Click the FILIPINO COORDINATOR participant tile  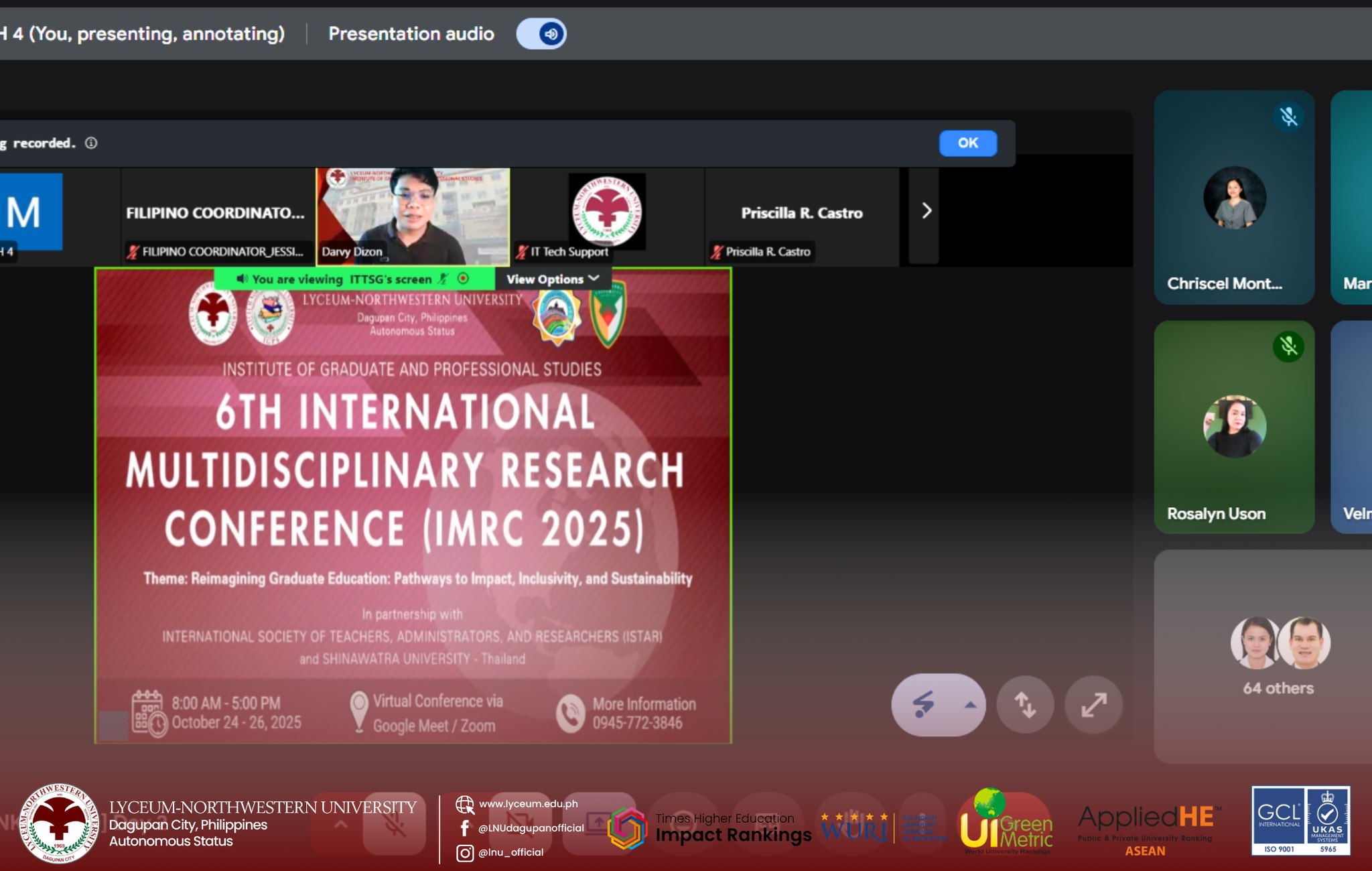[216, 214]
